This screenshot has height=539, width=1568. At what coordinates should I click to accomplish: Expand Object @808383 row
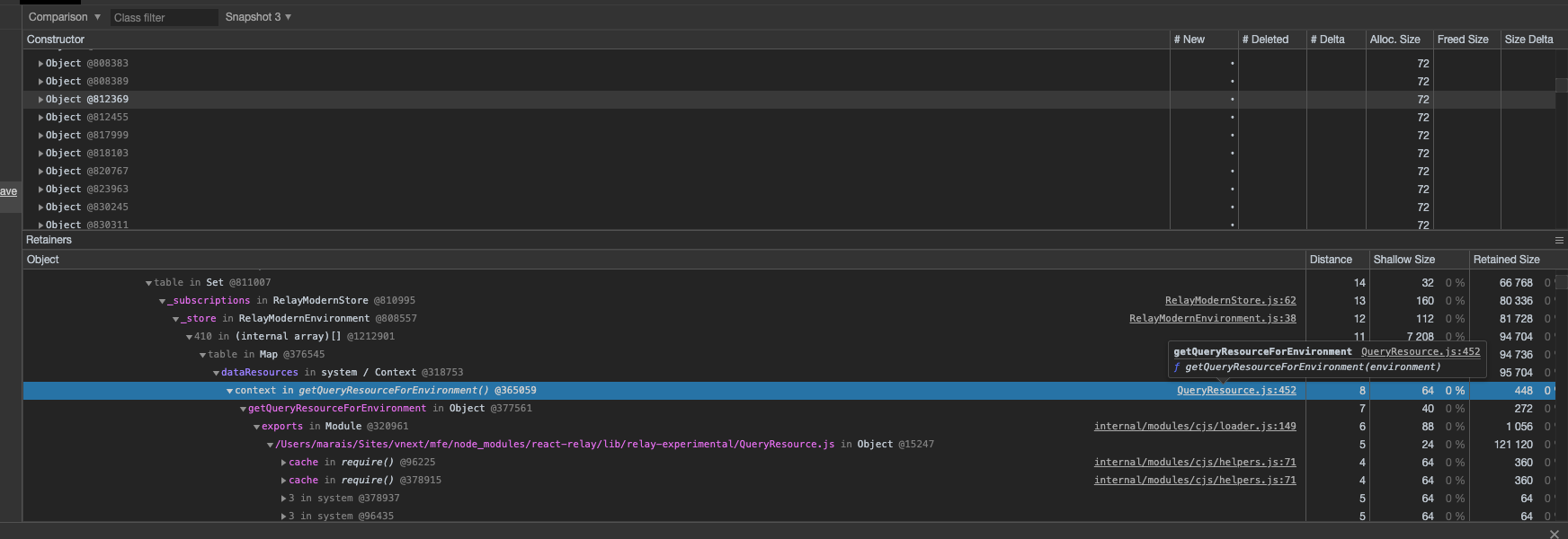click(40, 64)
